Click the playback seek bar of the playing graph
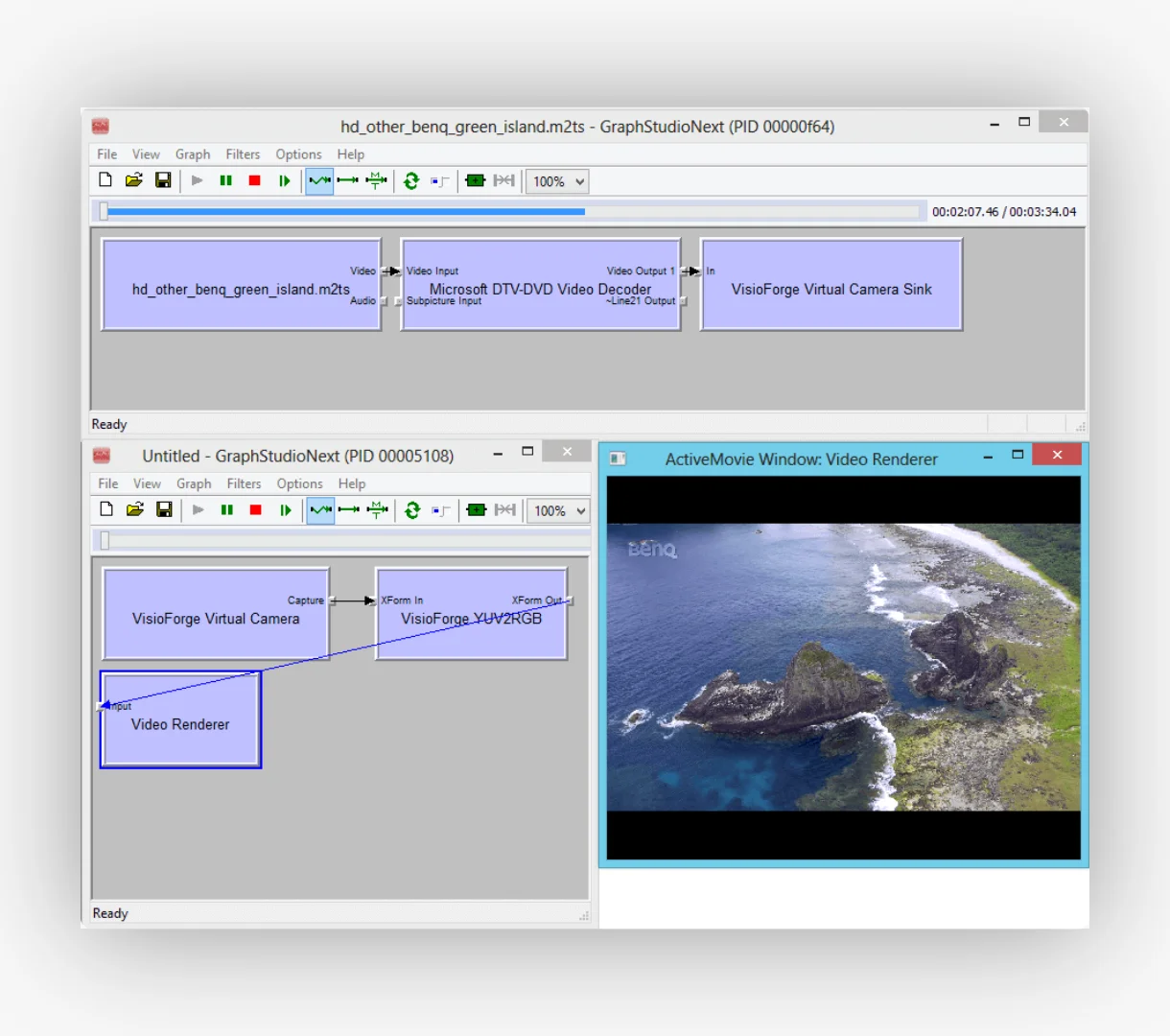Screen dimensions: 1170x1036 tap(508, 211)
